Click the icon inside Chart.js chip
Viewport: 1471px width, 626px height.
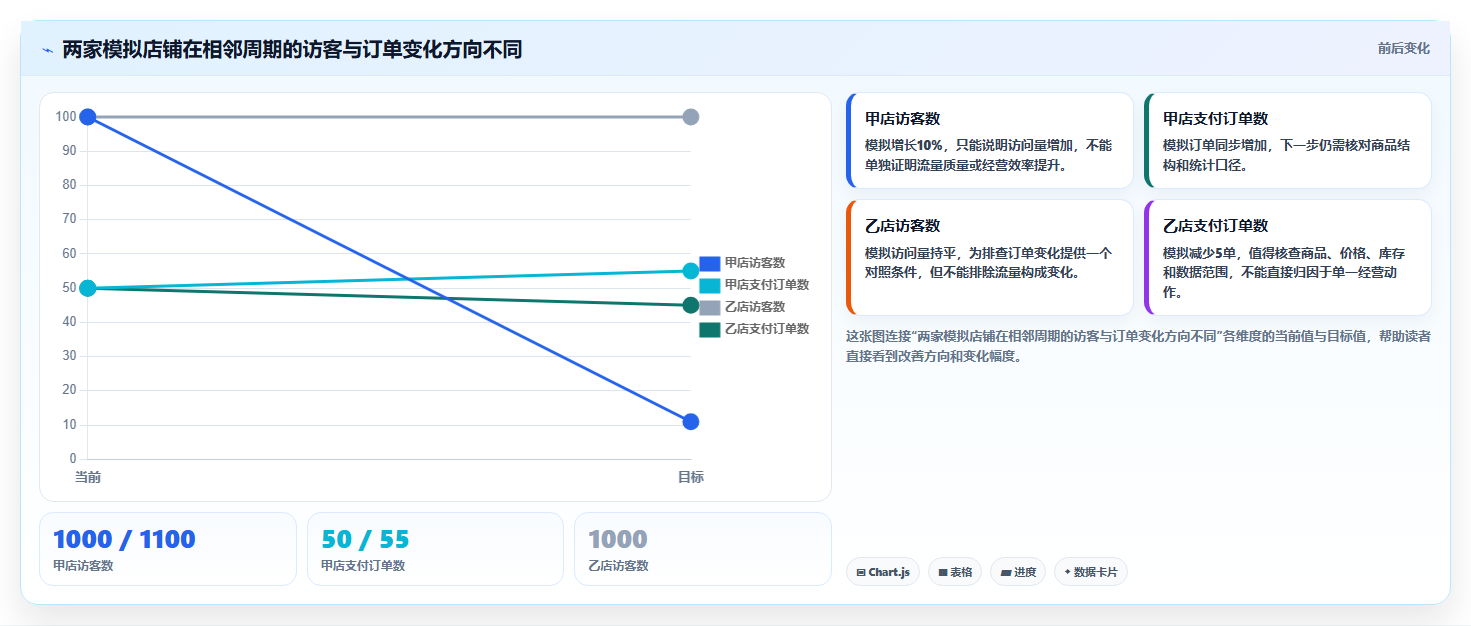[861, 573]
